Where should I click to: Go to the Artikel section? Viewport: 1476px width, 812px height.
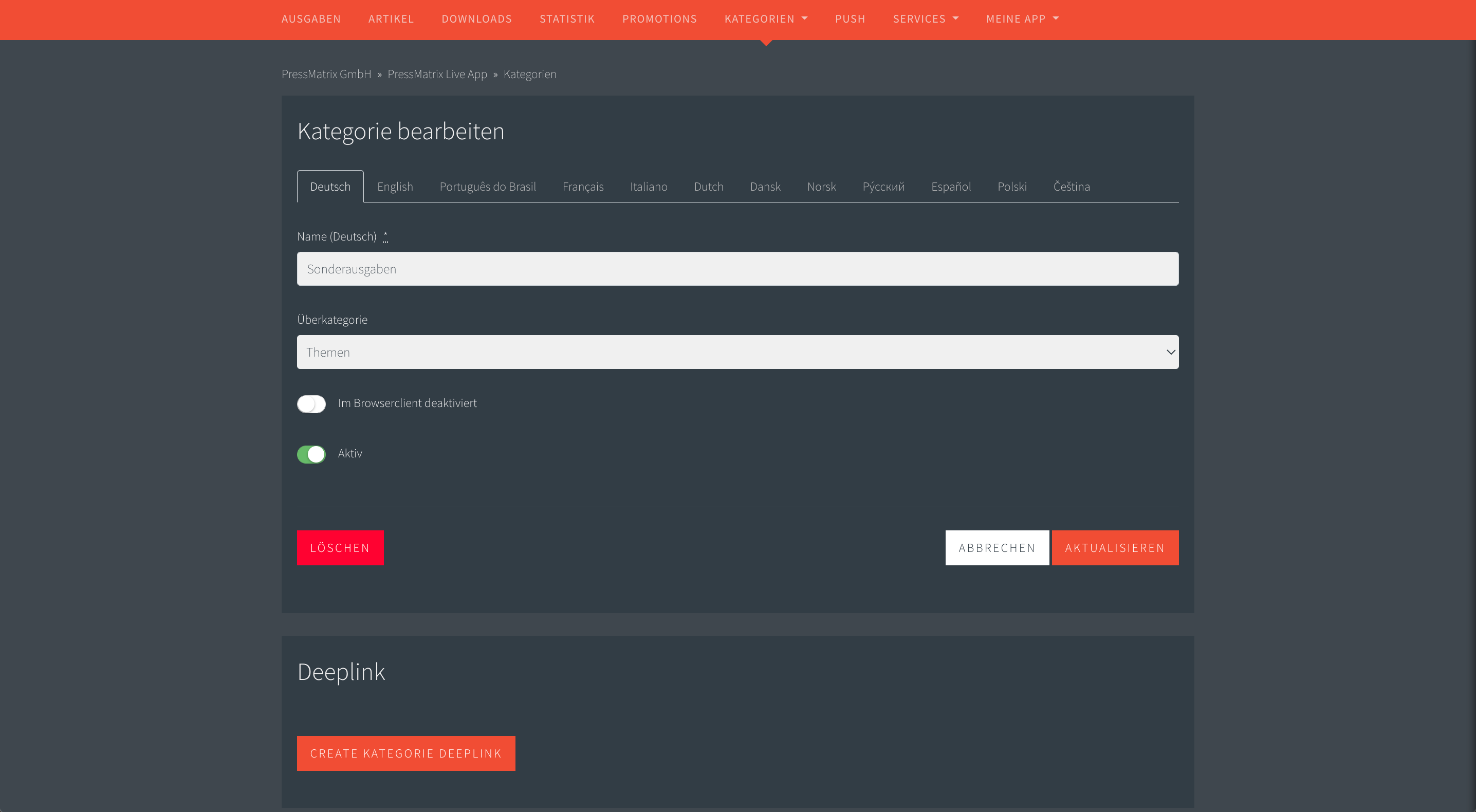click(391, 19)
